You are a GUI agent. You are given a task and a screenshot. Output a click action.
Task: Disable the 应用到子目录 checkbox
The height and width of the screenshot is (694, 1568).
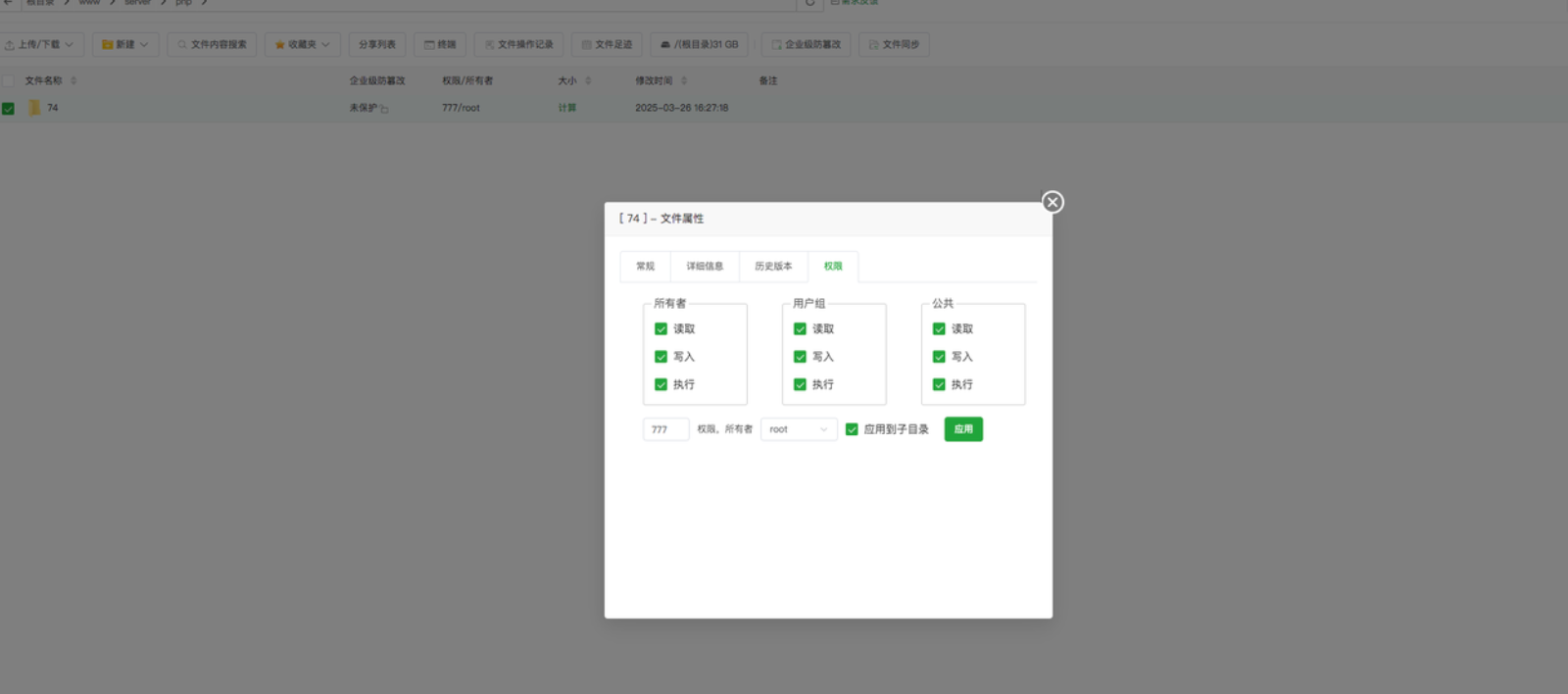coord(852,429)
